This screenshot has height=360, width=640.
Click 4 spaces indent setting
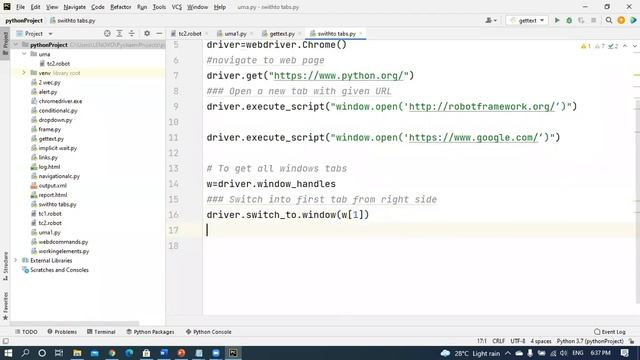tap(541, 341)
